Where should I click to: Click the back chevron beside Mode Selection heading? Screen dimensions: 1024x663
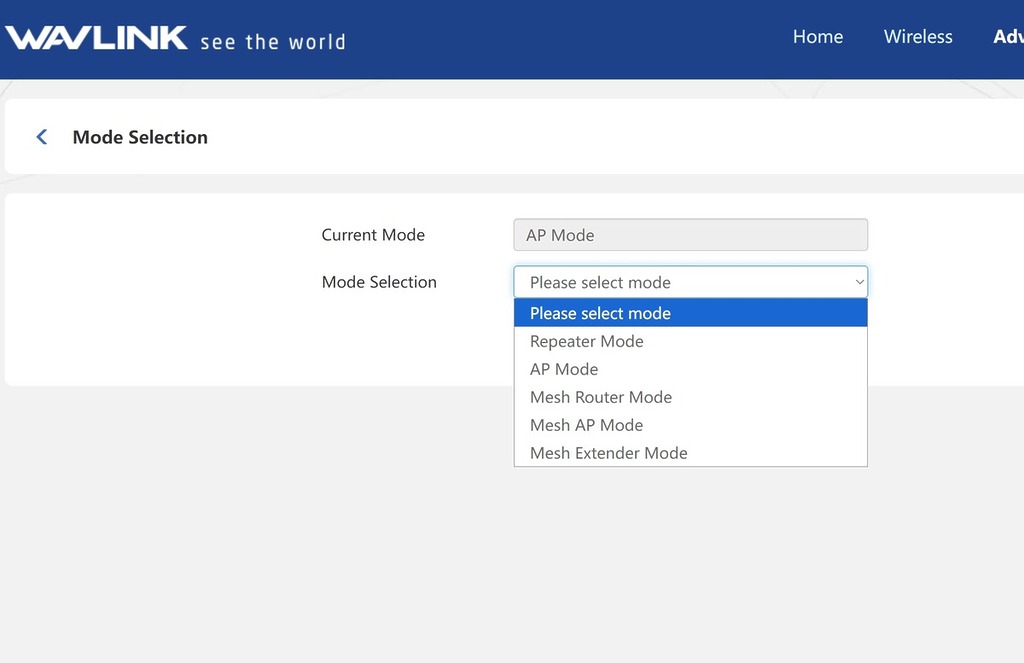tap(42, 137)
